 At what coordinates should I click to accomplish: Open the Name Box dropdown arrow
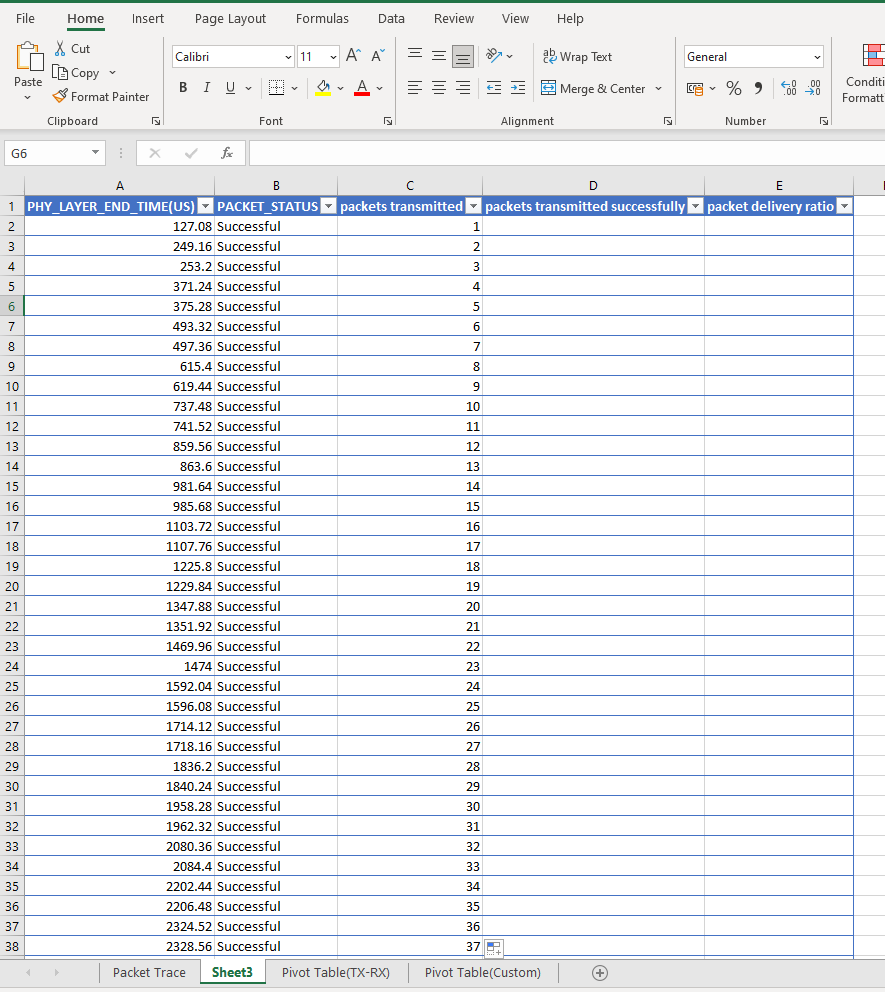coord(95,152)
